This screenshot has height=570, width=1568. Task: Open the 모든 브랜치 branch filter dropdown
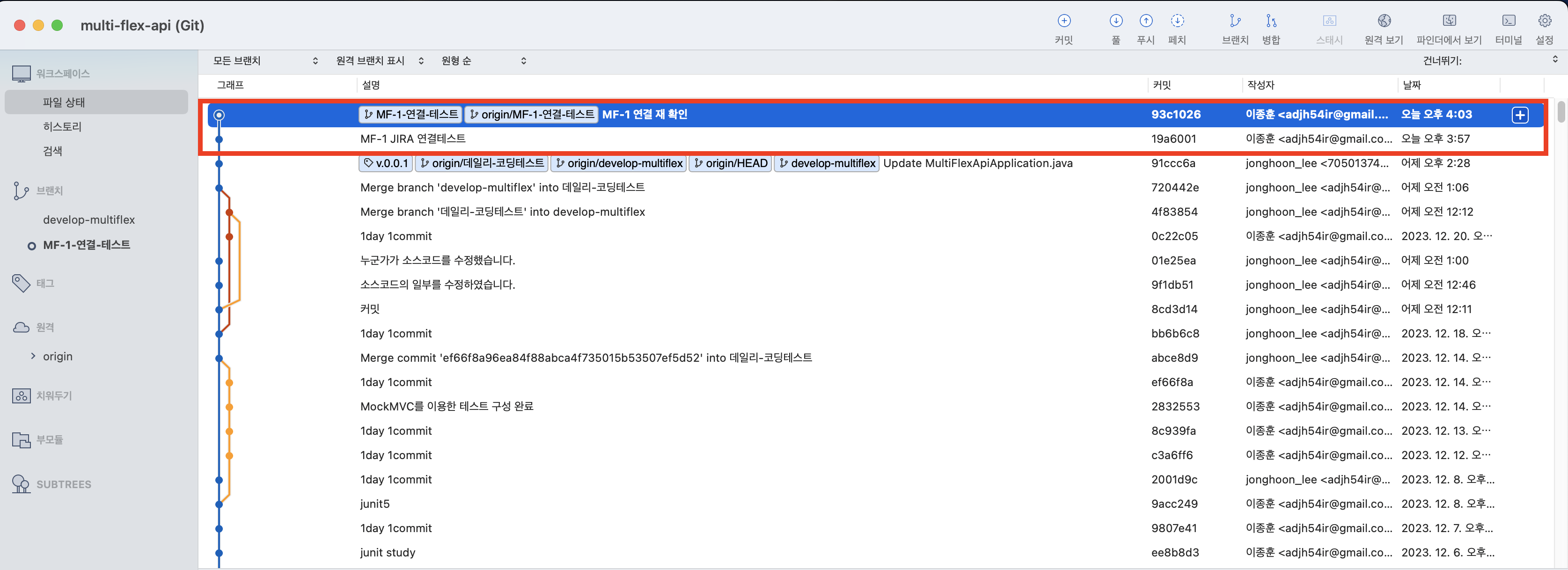(x=265, y=61)
